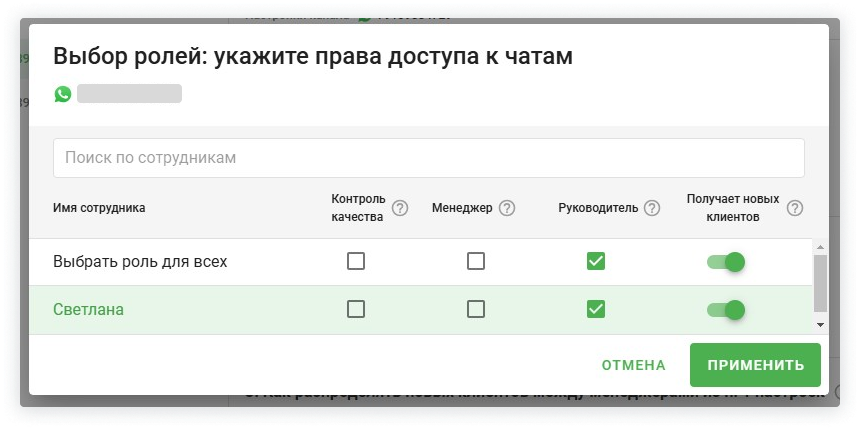Viewport: 860px width, 429px height.
Task: Select the employee name Светлана
Action: pos(88,310)
